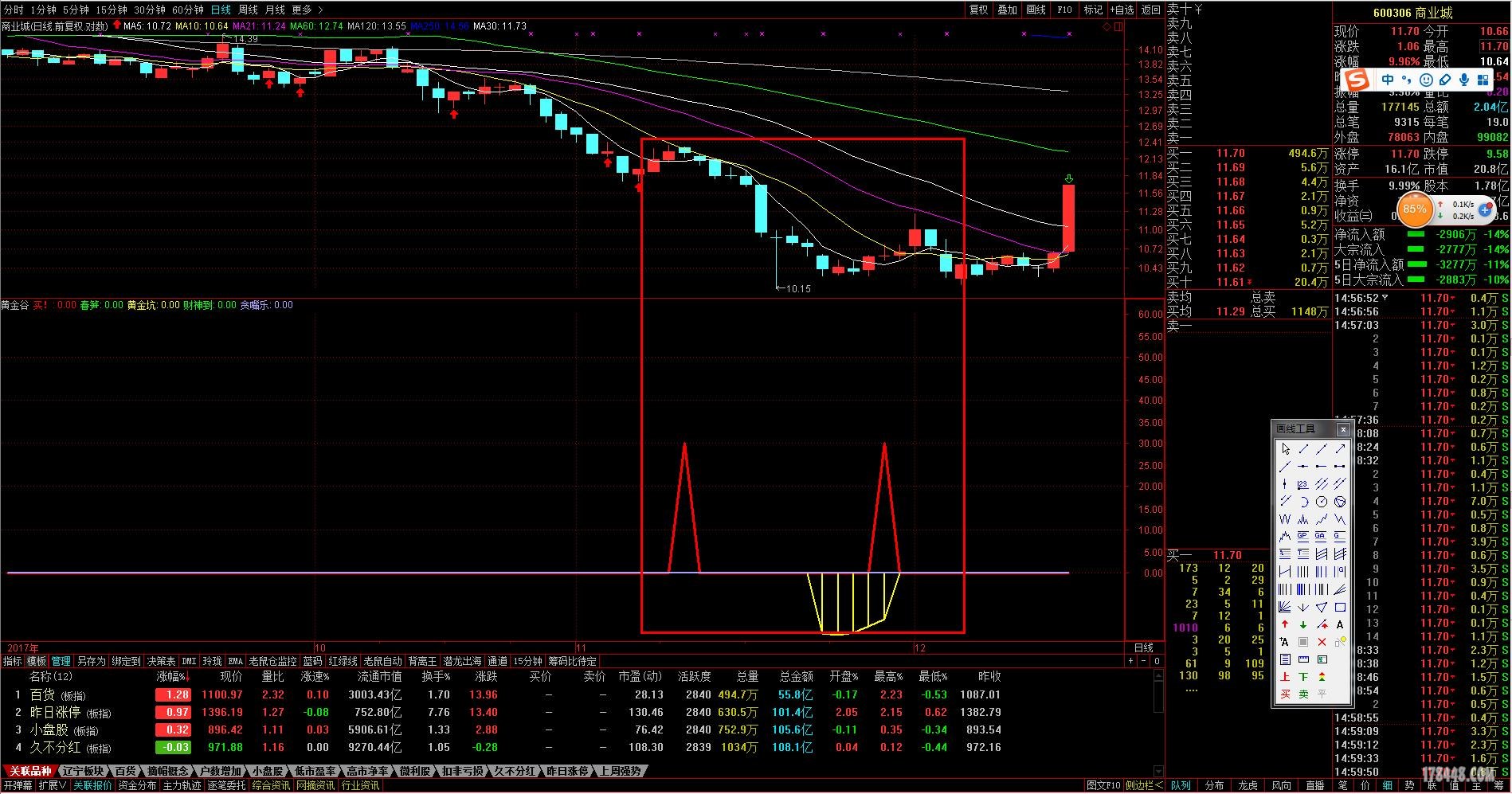Select the arrow ray drawing tool

click(x=1340, y=449)
